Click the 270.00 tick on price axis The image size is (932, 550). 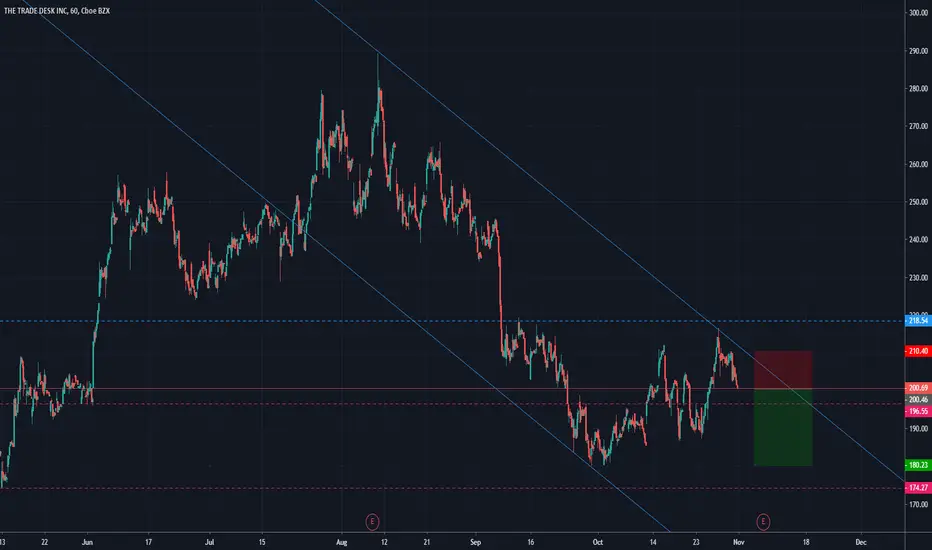pos(918,126)
